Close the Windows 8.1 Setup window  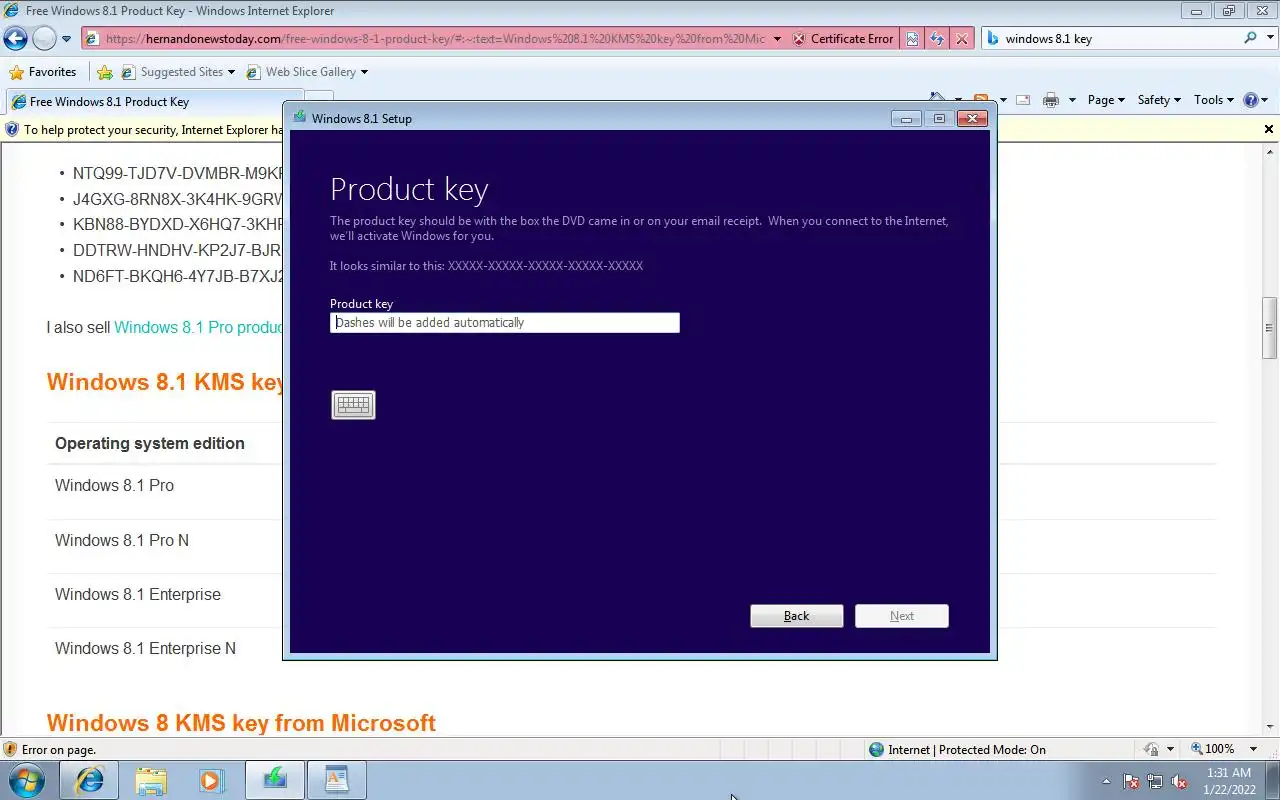click(x=972, y=119)
